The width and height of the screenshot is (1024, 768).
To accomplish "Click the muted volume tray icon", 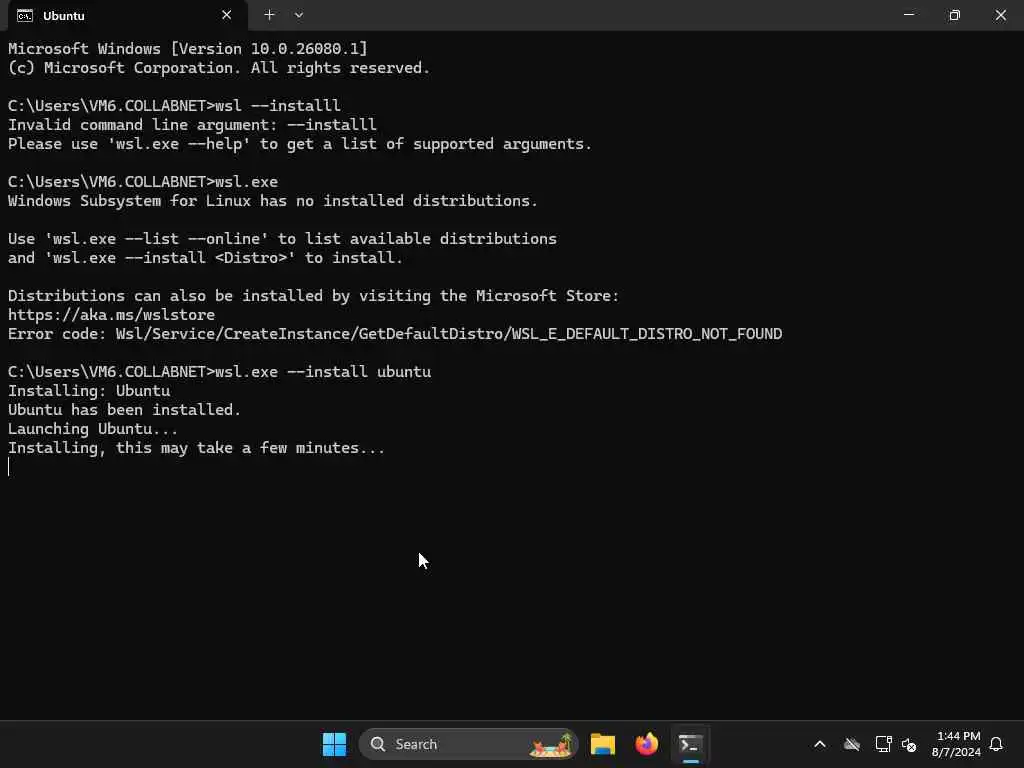I will tap(908, 744).
